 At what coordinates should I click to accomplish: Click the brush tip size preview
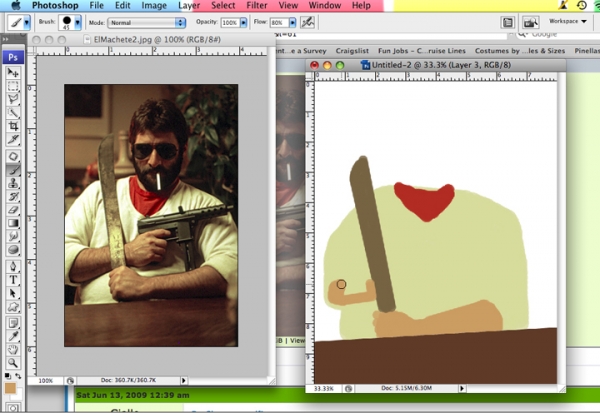pos(67,23)
